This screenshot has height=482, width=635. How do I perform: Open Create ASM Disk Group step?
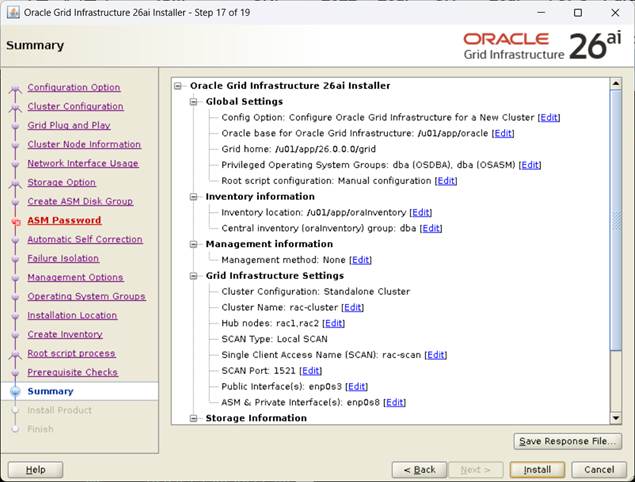80,202
